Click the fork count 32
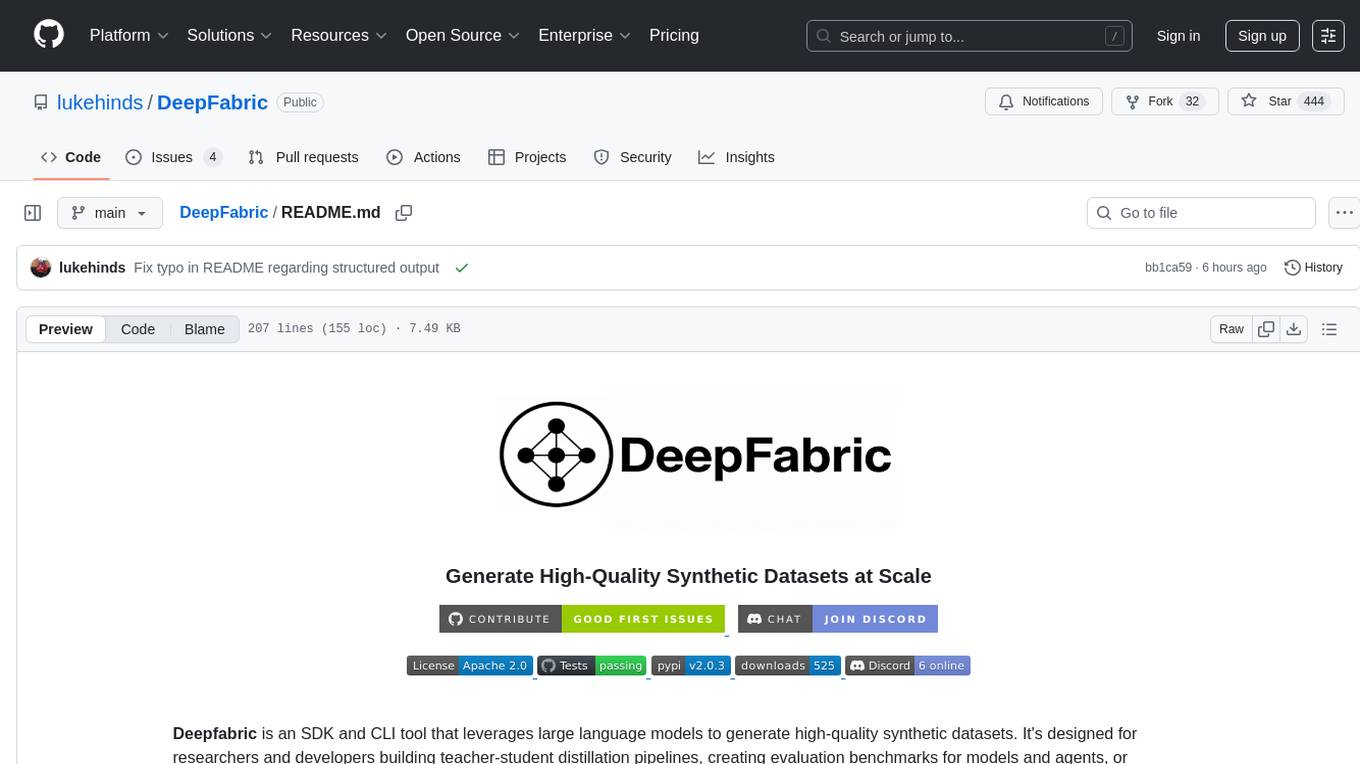This screenshot has height=764, width=1360. tap(1191, 102)
